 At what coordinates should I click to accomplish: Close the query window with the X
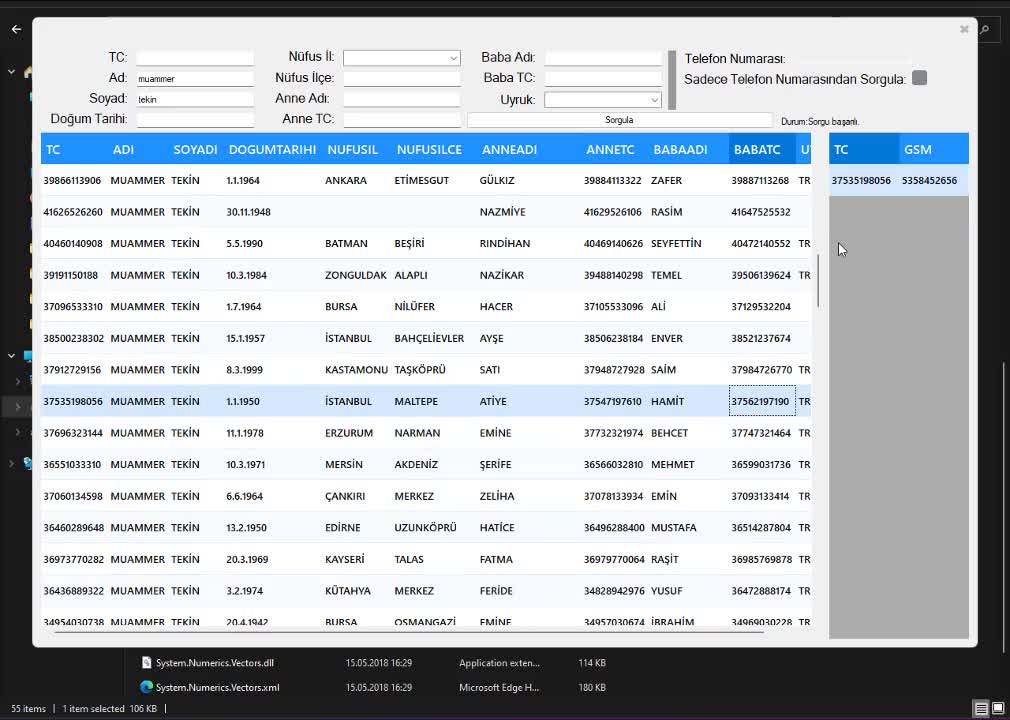pyautogui.click(x=964, y=29)
